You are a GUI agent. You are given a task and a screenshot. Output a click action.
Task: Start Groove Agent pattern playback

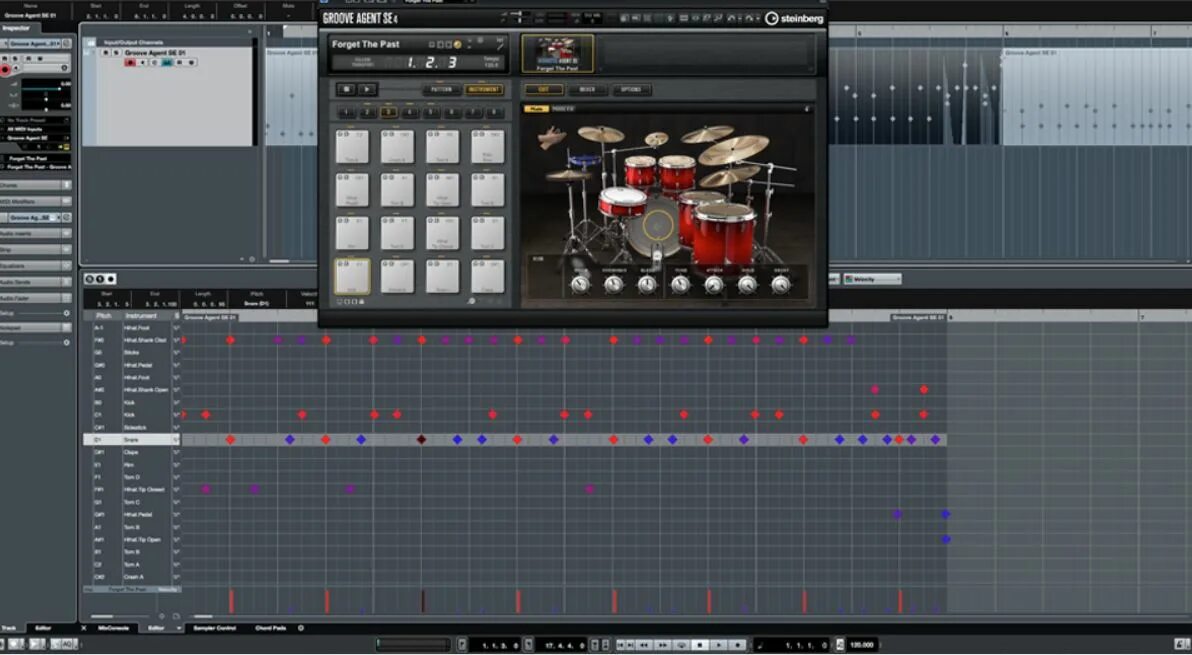(366, 90)
